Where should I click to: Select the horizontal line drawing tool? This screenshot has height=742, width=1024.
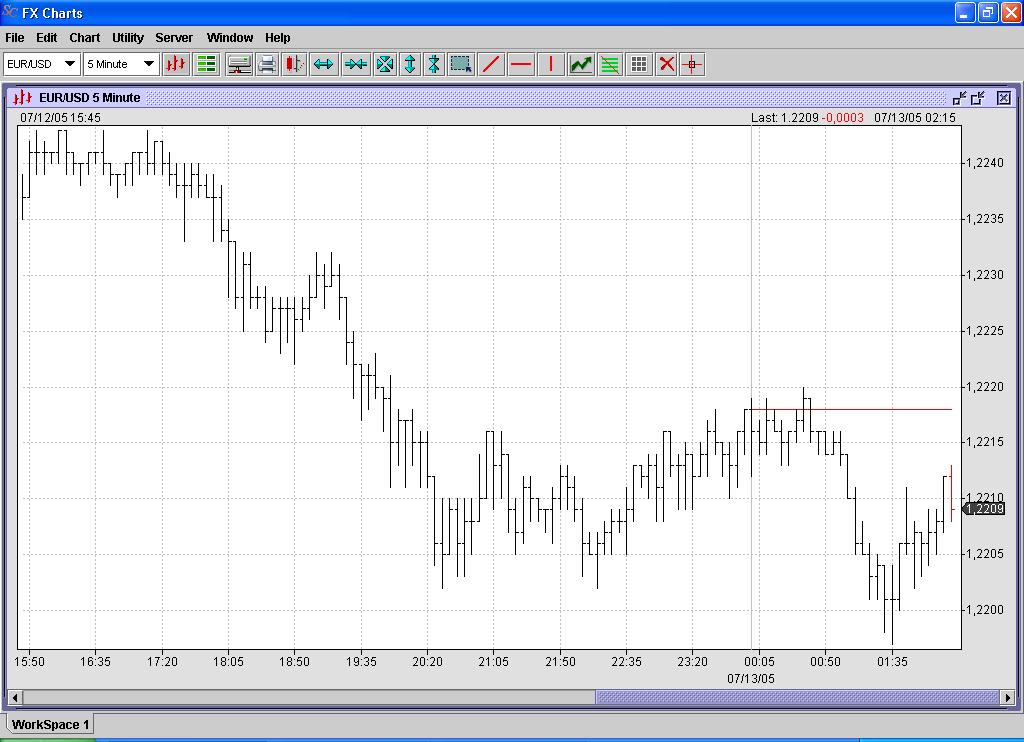tap(521, 64)
